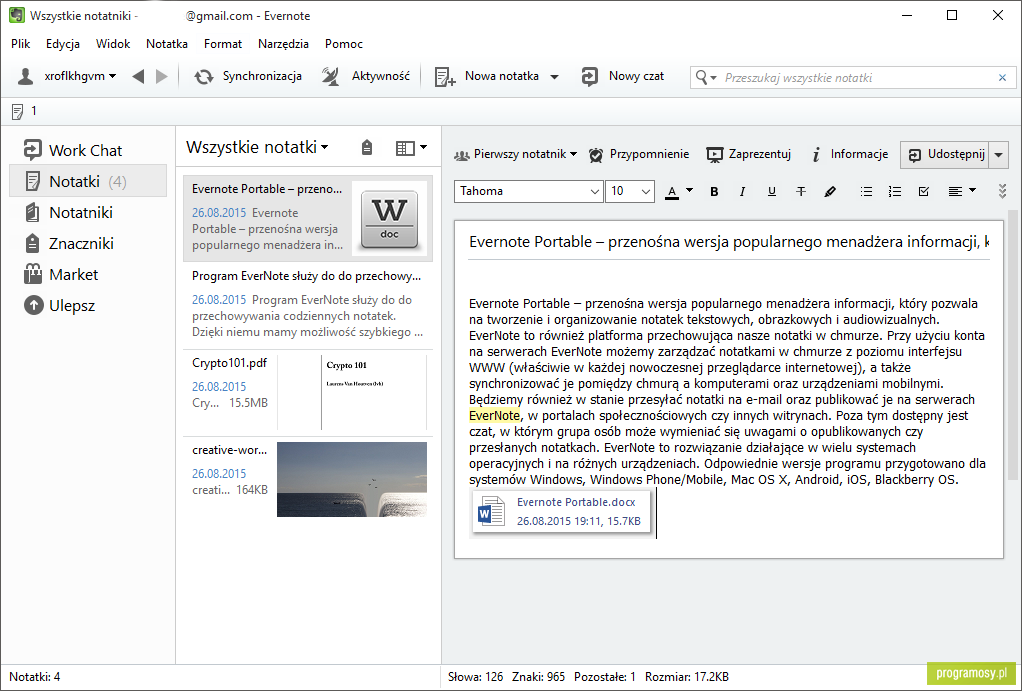The image size is (1022, 691).
Task: Open the Format menu
Action: pos(223,44)
